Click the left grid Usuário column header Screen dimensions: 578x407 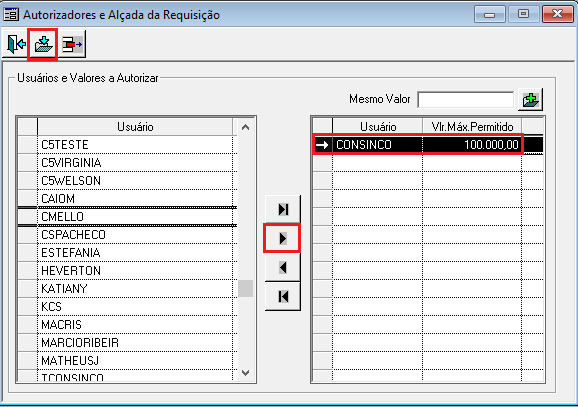pyautogui.click(x=135, y=127)
